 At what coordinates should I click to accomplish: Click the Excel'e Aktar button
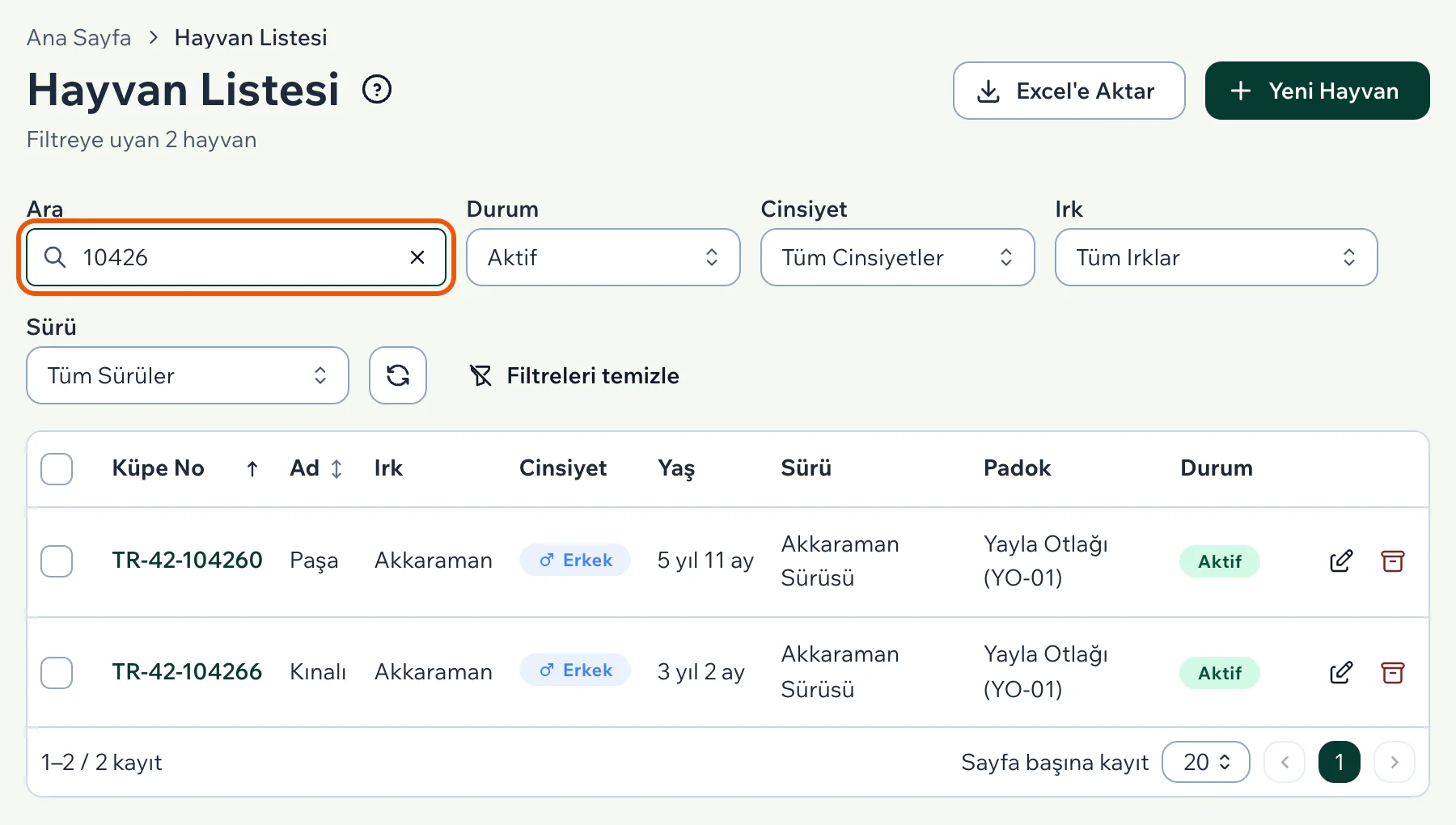(x=1069, y=91)
